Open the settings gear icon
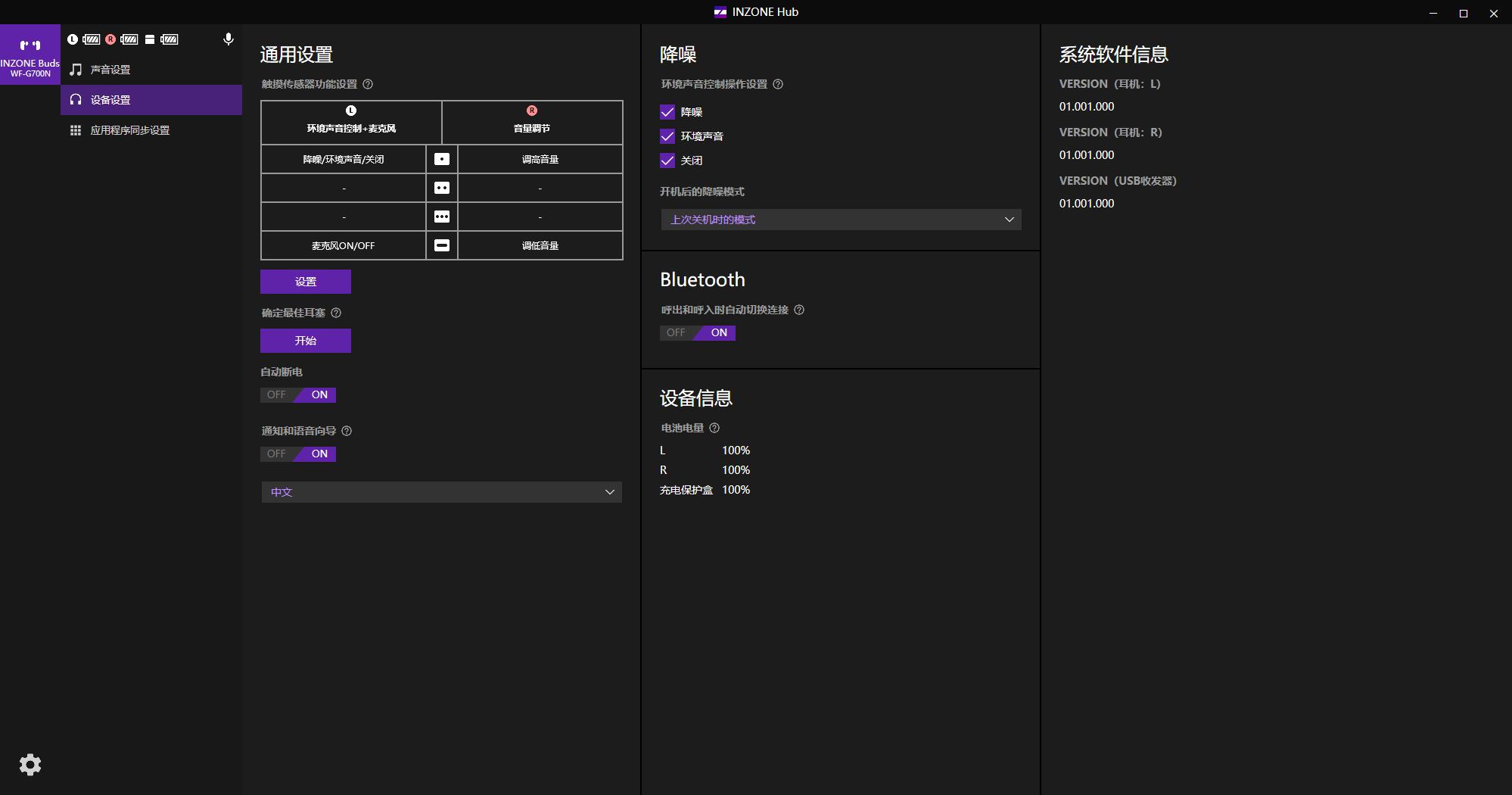 pos(30,765)
